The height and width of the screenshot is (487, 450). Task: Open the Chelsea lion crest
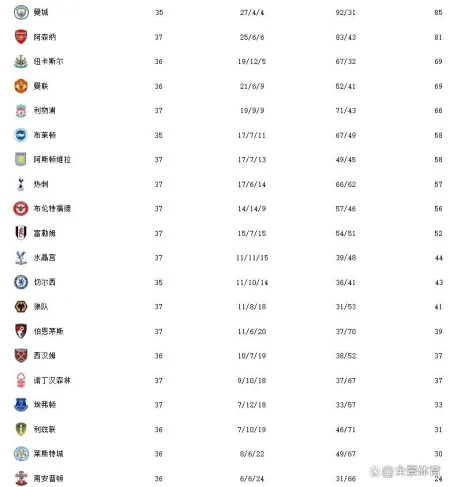pyautogui.click(x=21, y=282)
